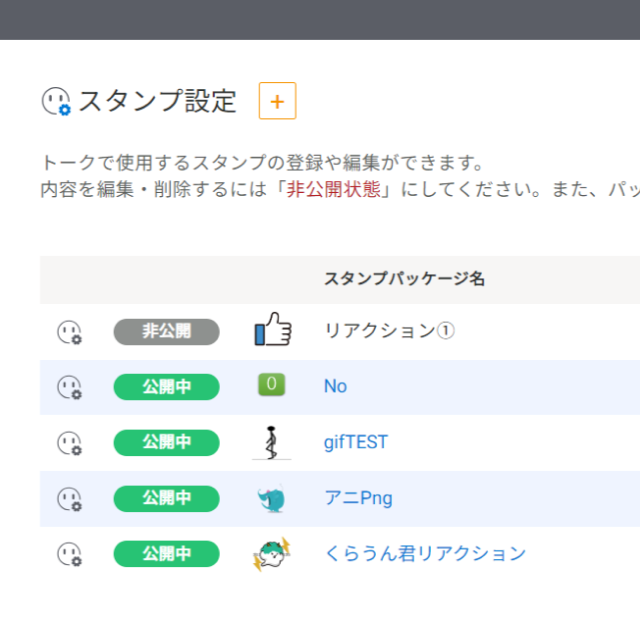
Task: Click the stamp settings smiley icon in heading
Action: coord(56,101)
